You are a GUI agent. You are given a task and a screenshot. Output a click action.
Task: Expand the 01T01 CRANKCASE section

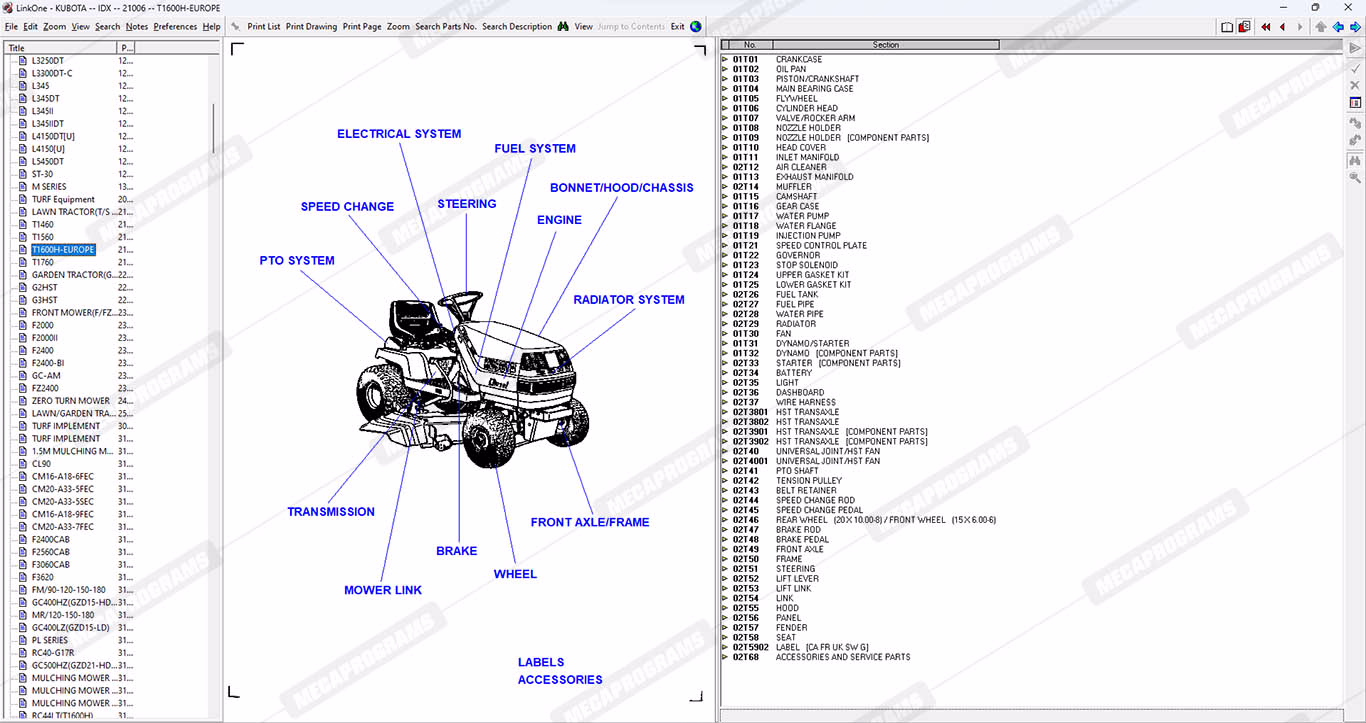[725, 60]
